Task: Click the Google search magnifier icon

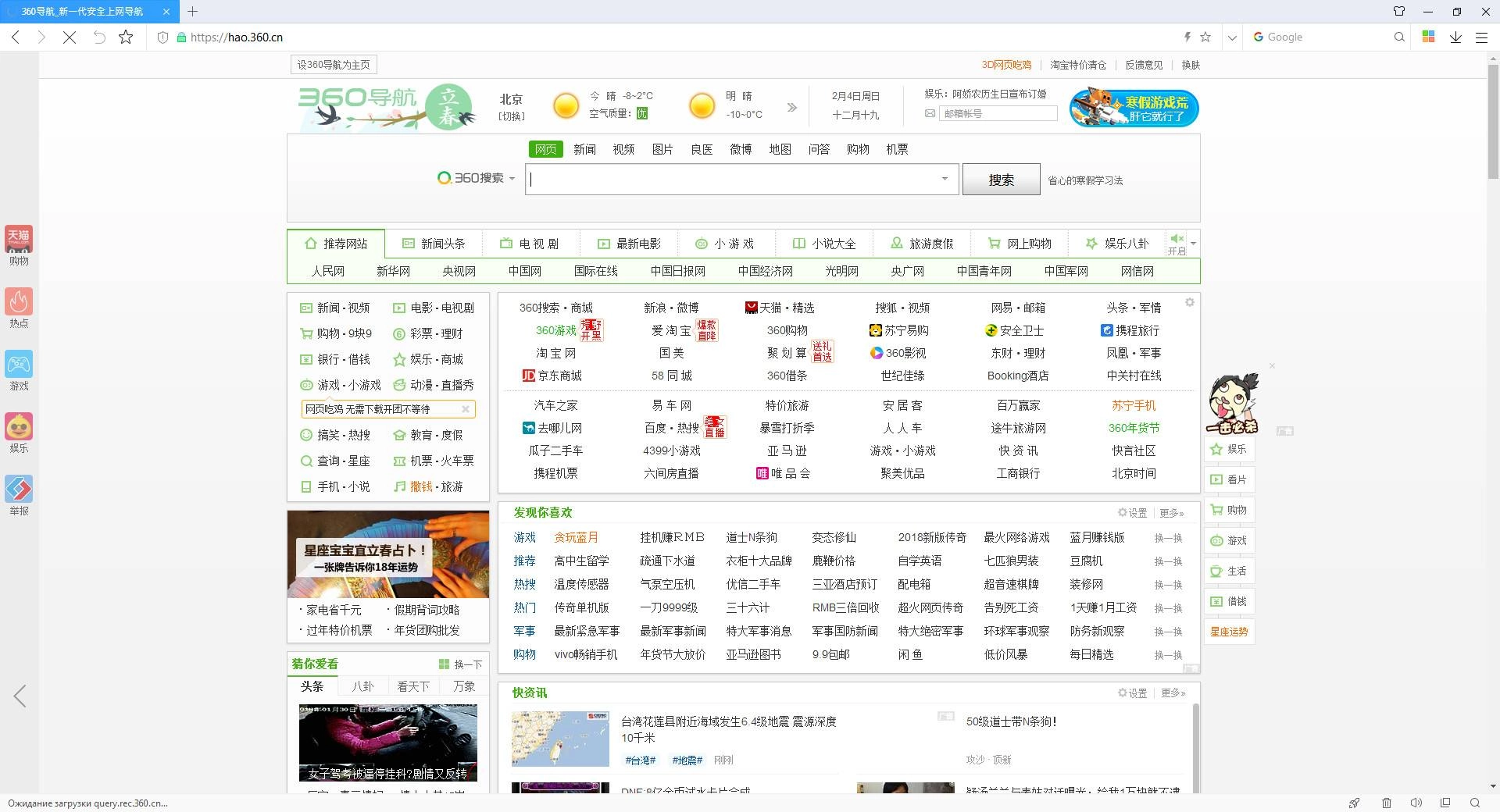Action: tap(1399, 37)
